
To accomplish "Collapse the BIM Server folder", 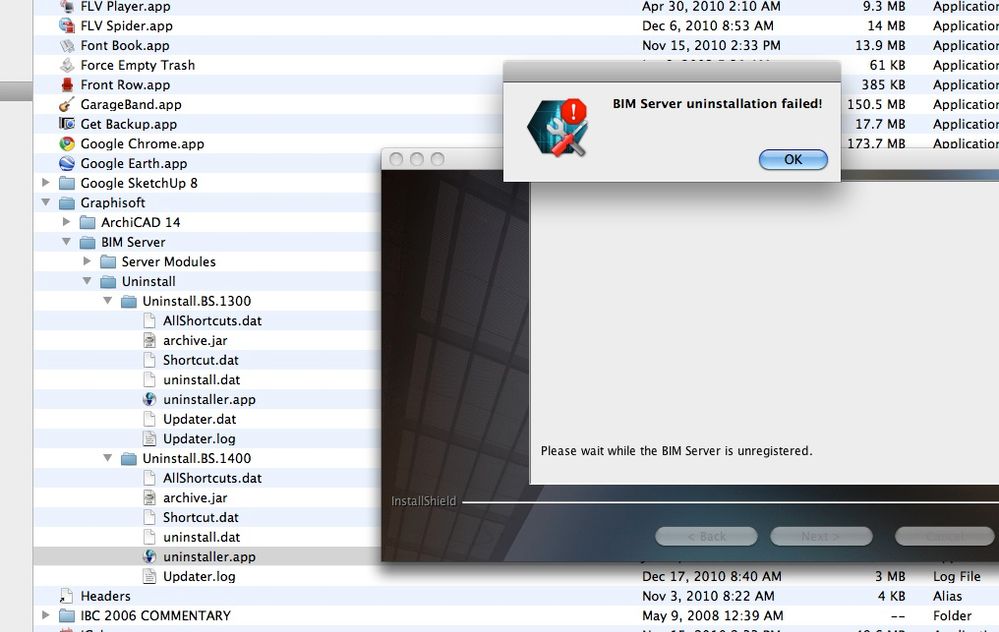I will click(x=66, y=242).
